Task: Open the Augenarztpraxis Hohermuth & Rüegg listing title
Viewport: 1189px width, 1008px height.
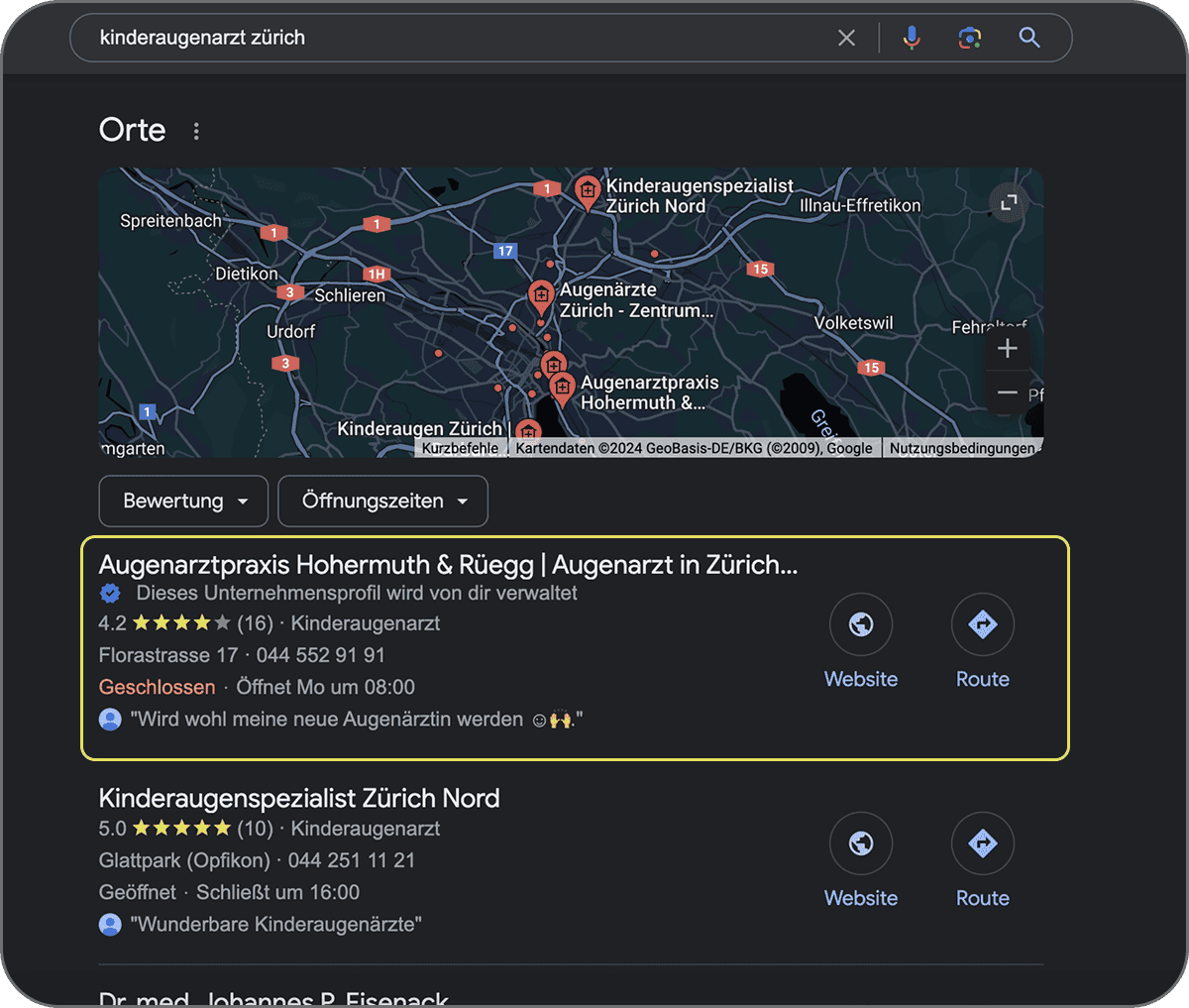Action: pos(448,565)
